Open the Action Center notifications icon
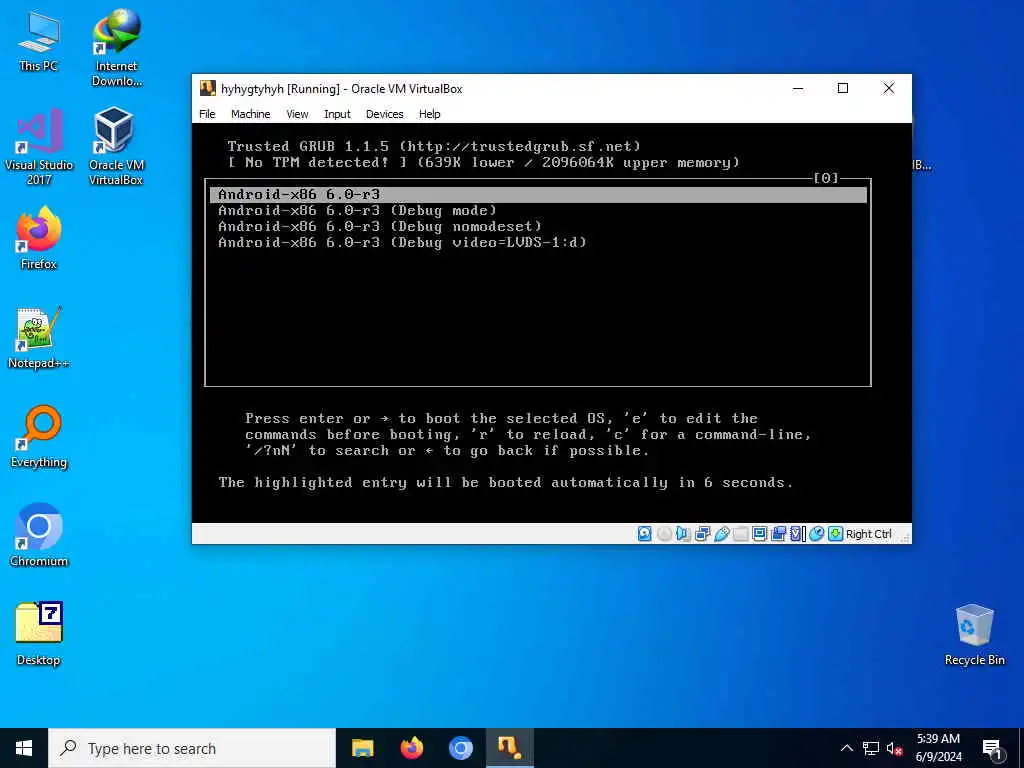The image size is (1024, 768). [x=992, y=749]
